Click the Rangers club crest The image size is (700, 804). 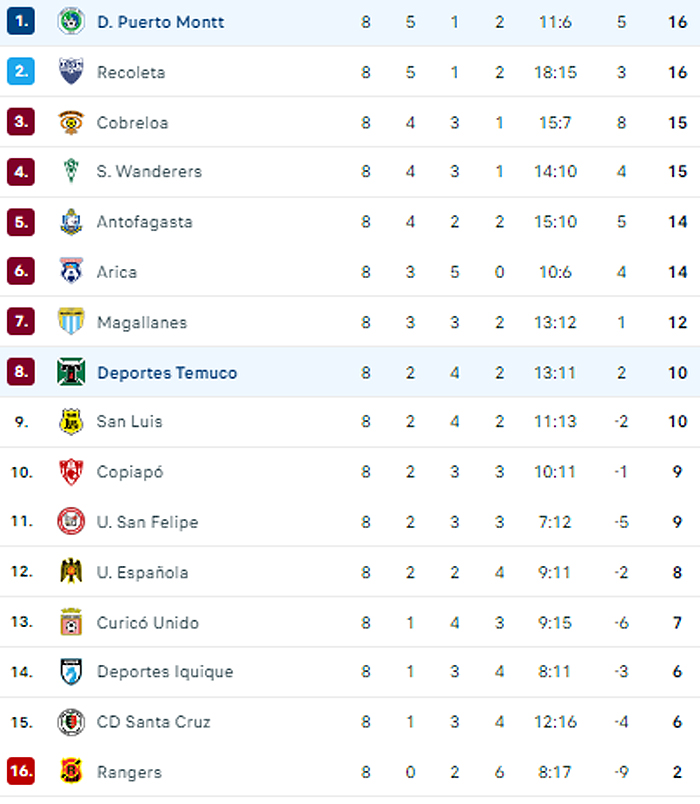click(x=72, y=772)
